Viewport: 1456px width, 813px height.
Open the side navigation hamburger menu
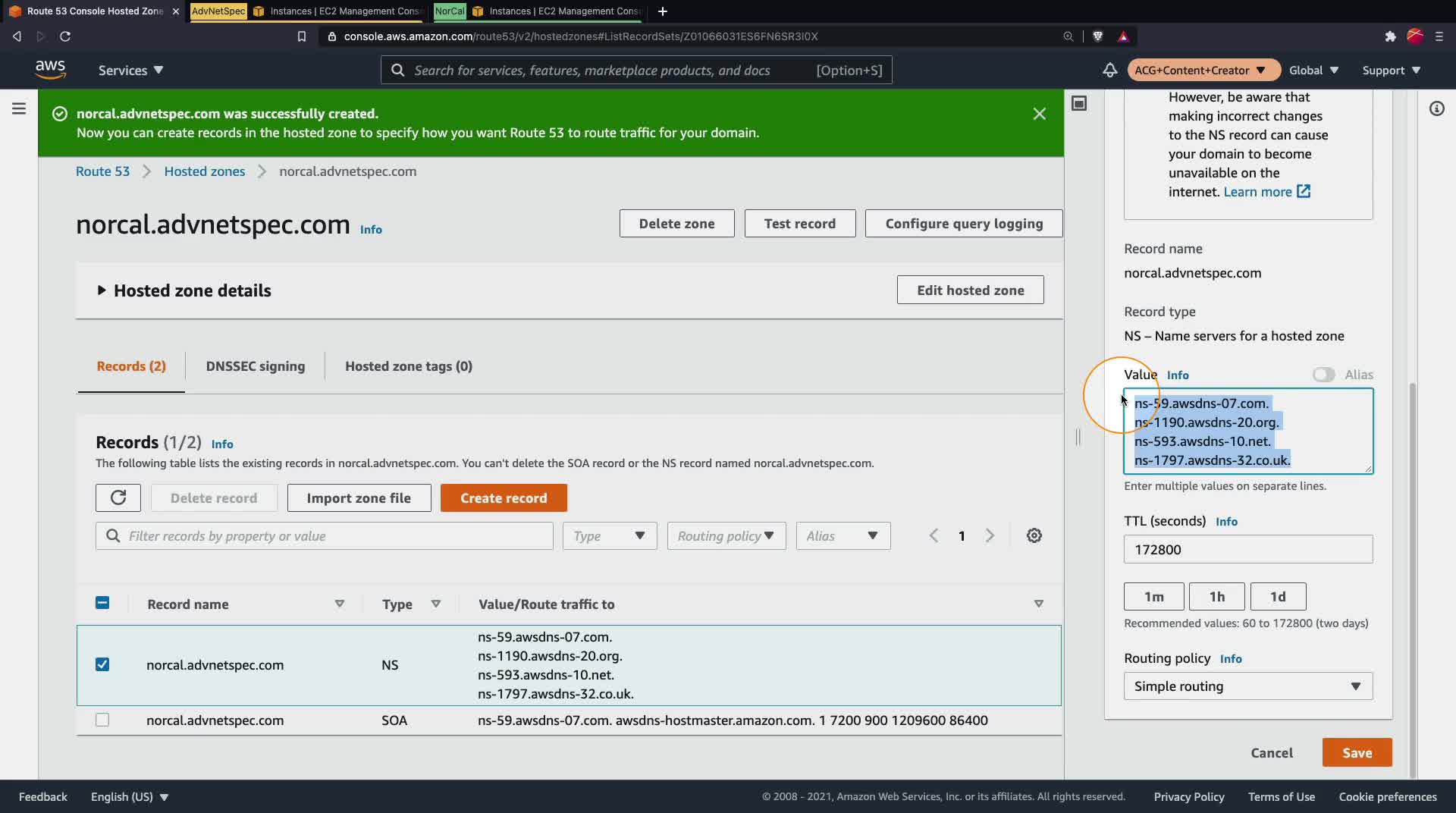coord(19,108)
